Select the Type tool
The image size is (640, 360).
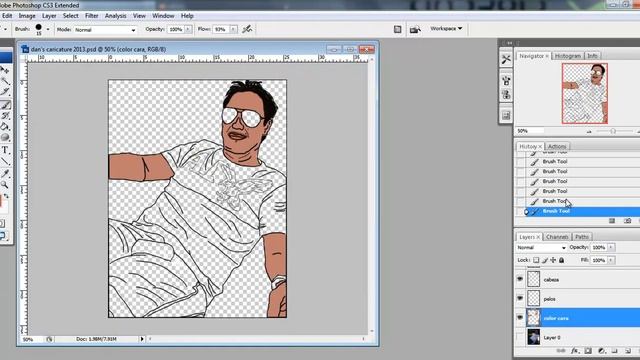(5, 151)
